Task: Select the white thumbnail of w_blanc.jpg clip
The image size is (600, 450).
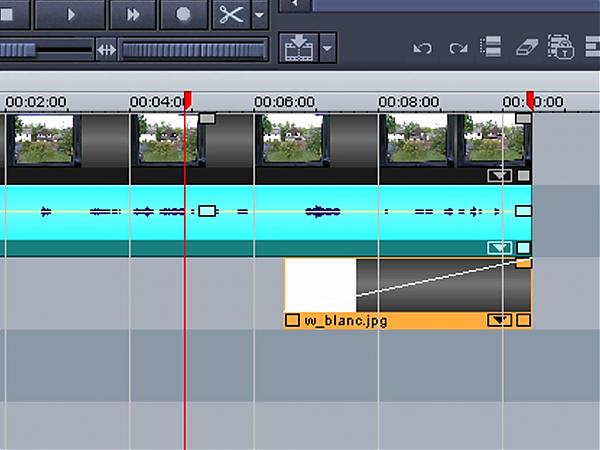Action: (321, 285)
